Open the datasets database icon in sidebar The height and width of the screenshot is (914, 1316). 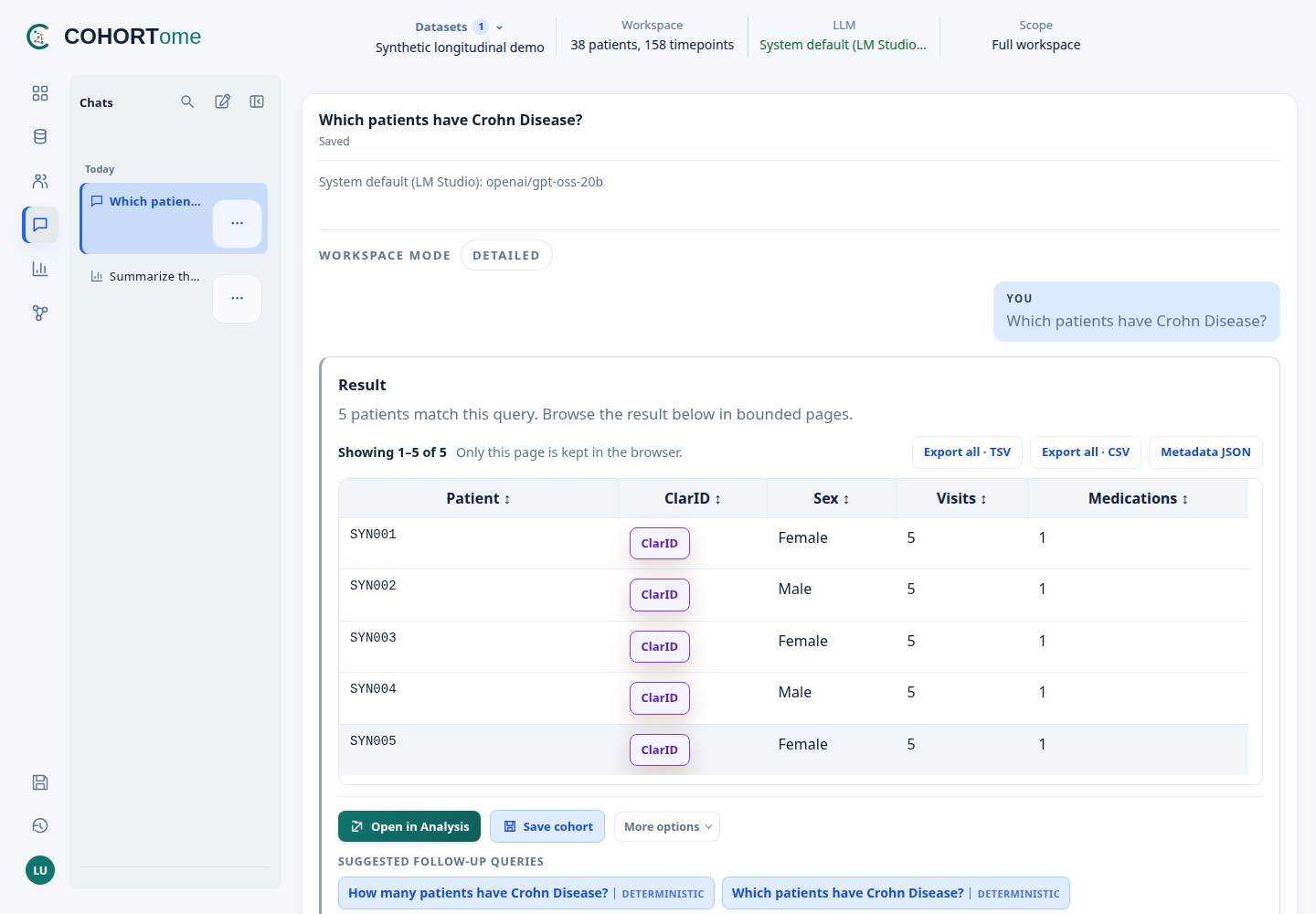[x=40, y=137]
